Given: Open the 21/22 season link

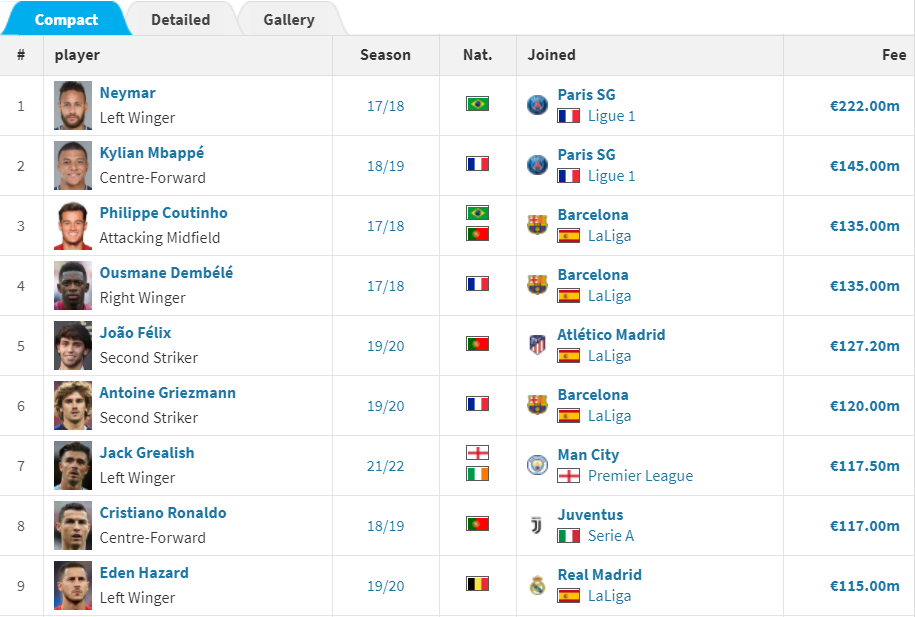Looking at the screenshot, I should click(385, 466).
